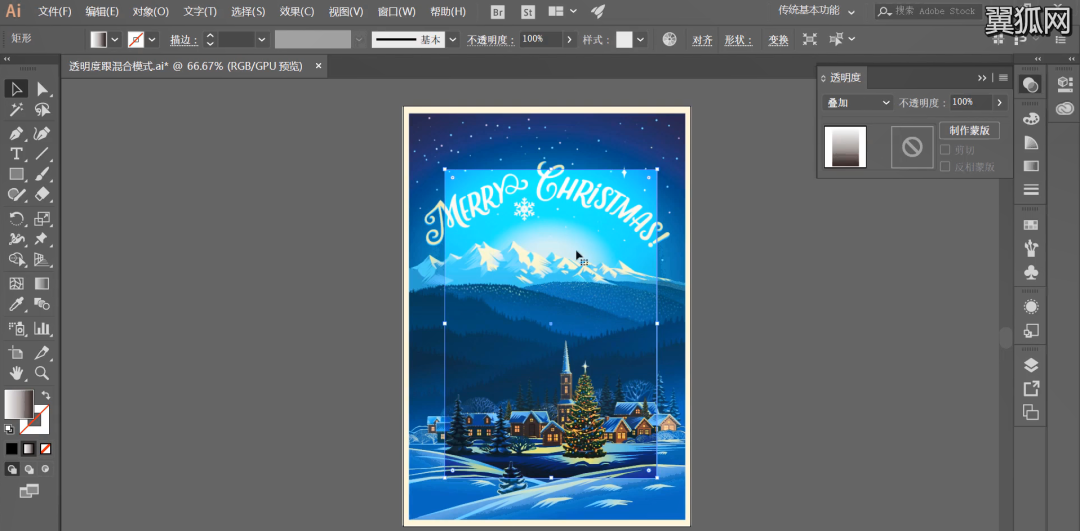This screenshot has height=531, width=1080.
Task: Select the Direct Selection tool
Action: coord(42,88)
